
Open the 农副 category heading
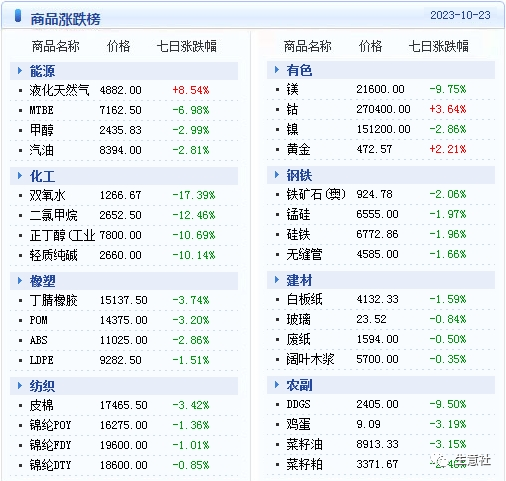pos(299,385)
